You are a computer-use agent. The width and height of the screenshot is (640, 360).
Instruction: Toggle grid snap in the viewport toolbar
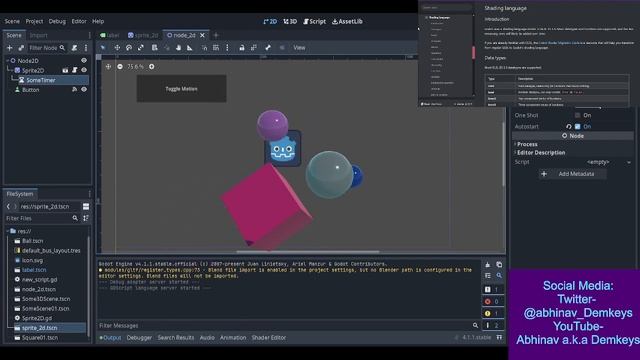click(x=216, y=48)
